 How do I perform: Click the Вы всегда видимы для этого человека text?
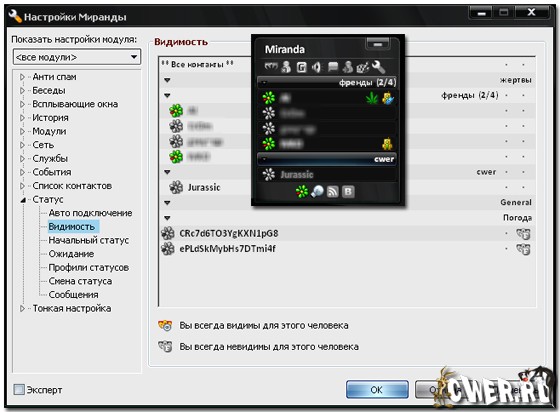click(x=264, y=326)
